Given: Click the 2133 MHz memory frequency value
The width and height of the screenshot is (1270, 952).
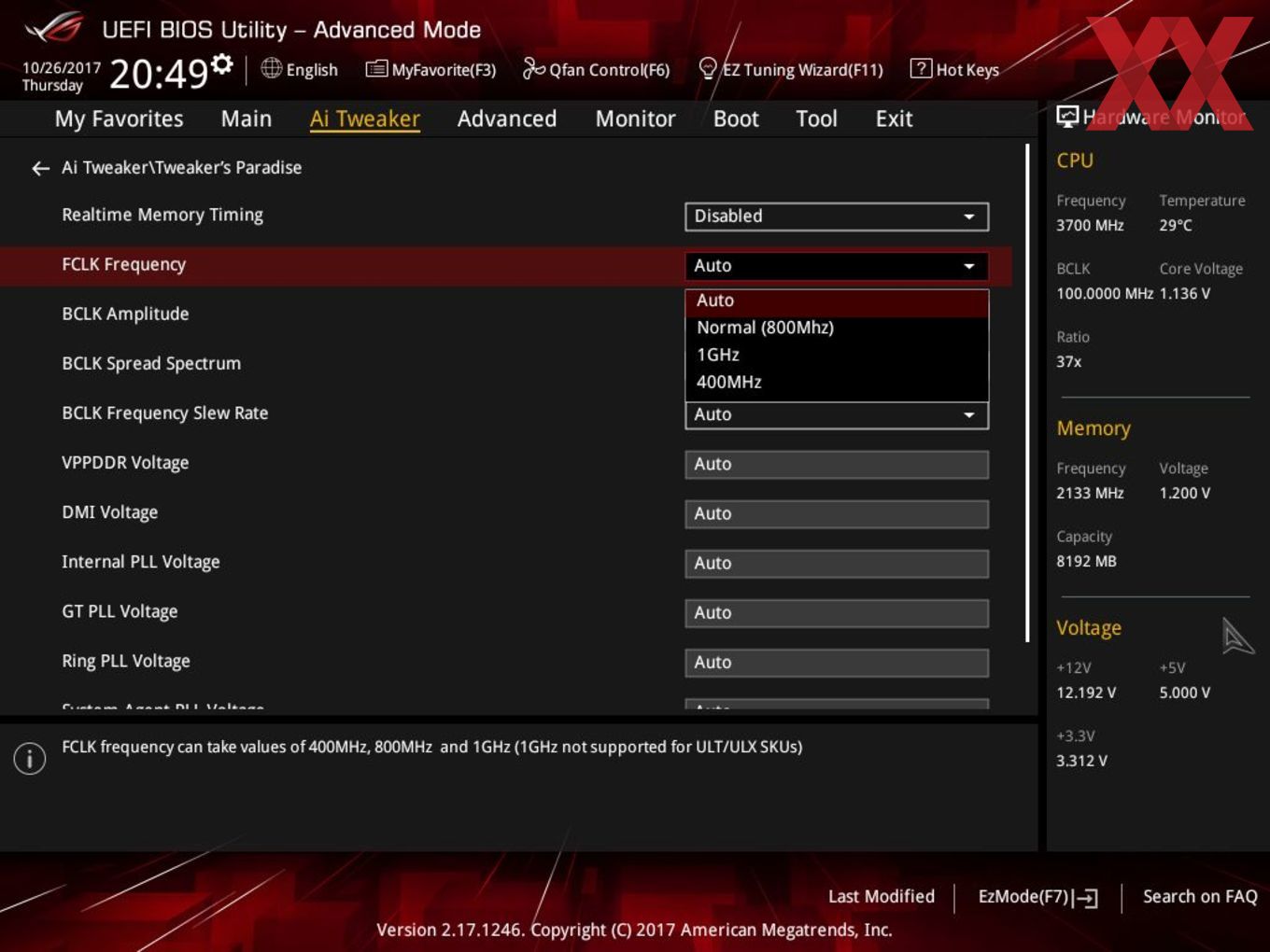Looking at the screenshot, I should 1090,493.
